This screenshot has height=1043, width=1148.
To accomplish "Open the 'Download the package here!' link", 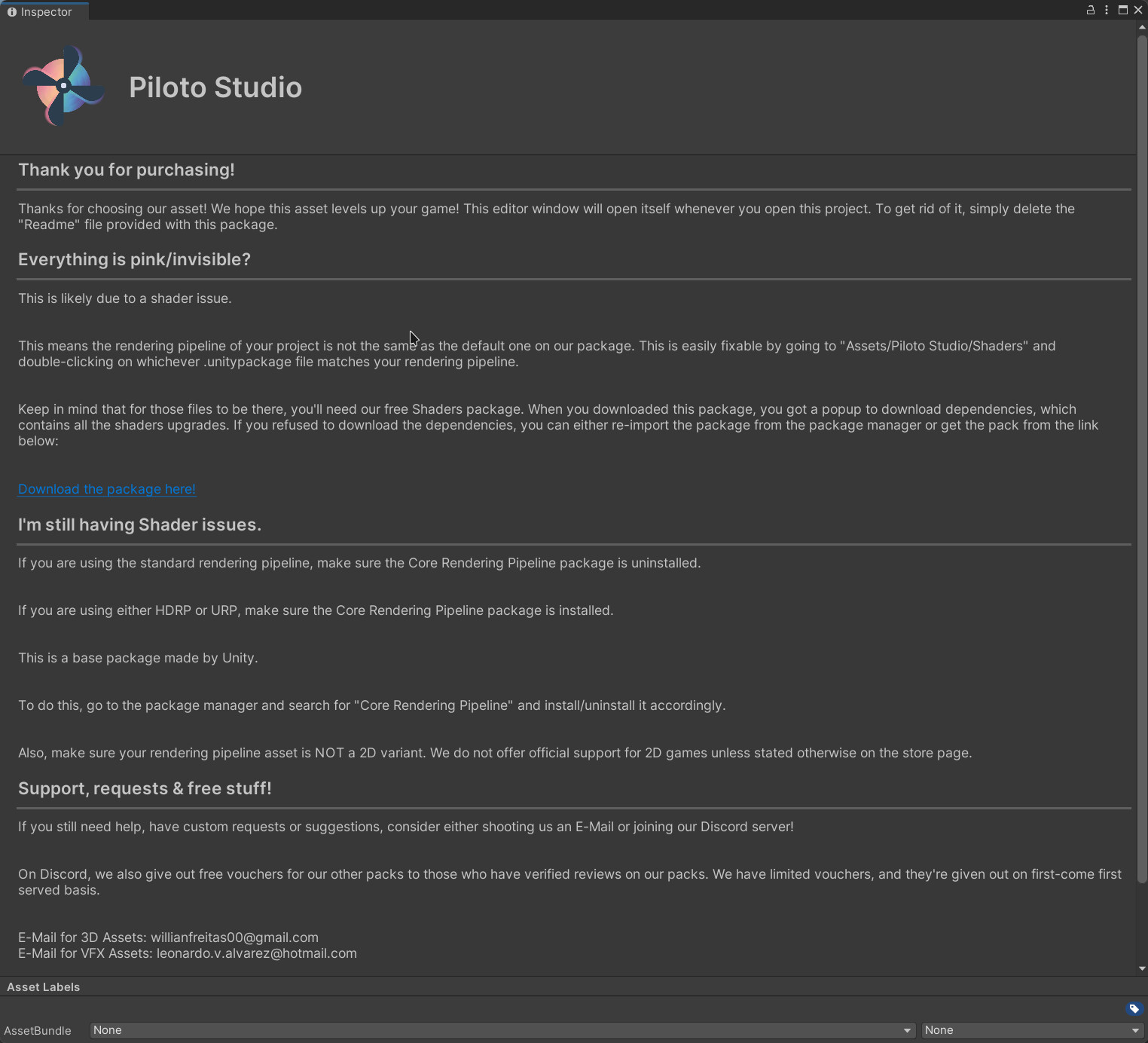I will 106,489.
